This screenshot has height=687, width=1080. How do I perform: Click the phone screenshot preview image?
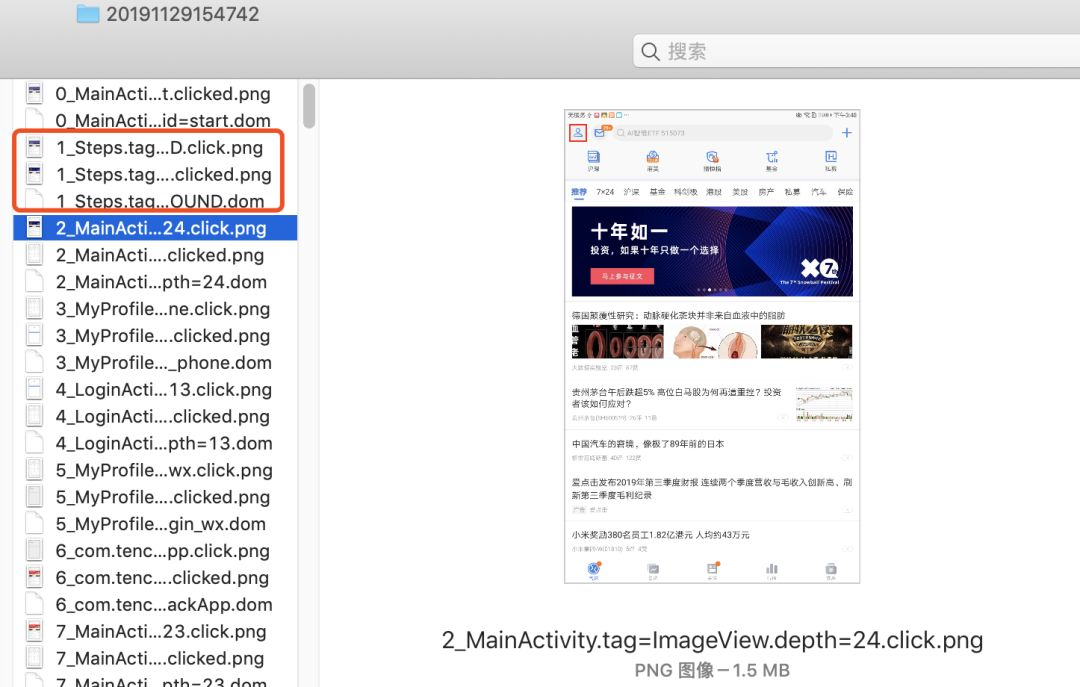click(712, 347)
